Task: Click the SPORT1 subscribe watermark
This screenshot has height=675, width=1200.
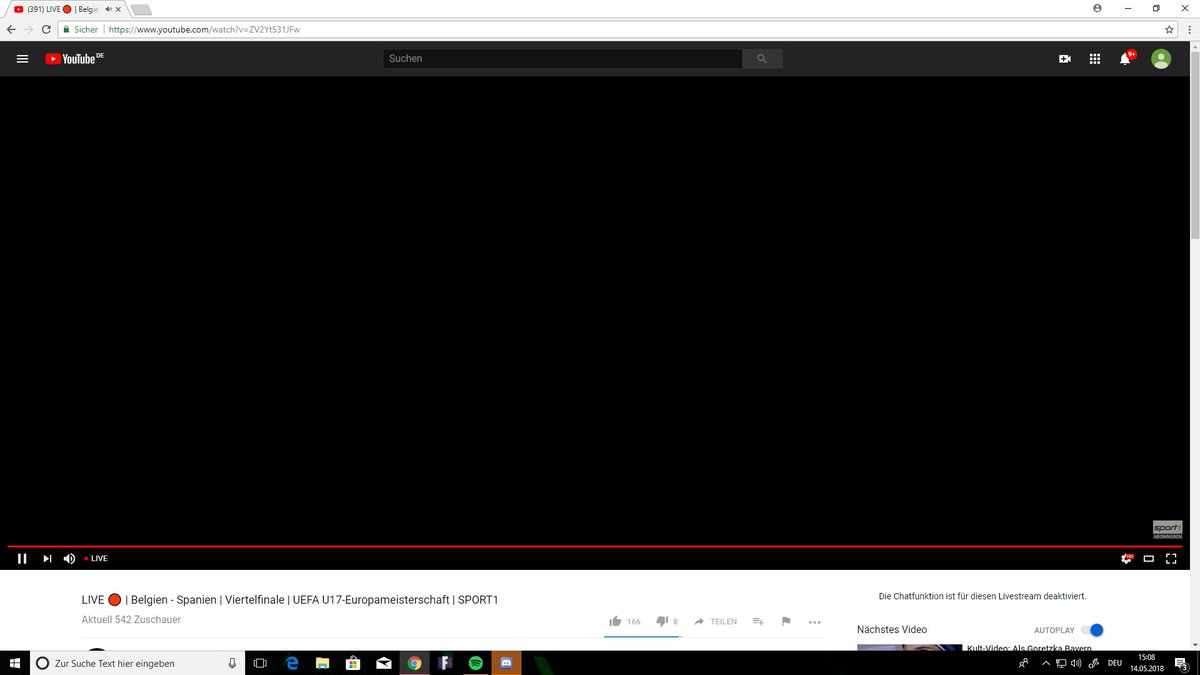Action: [x=1167, y=530]
